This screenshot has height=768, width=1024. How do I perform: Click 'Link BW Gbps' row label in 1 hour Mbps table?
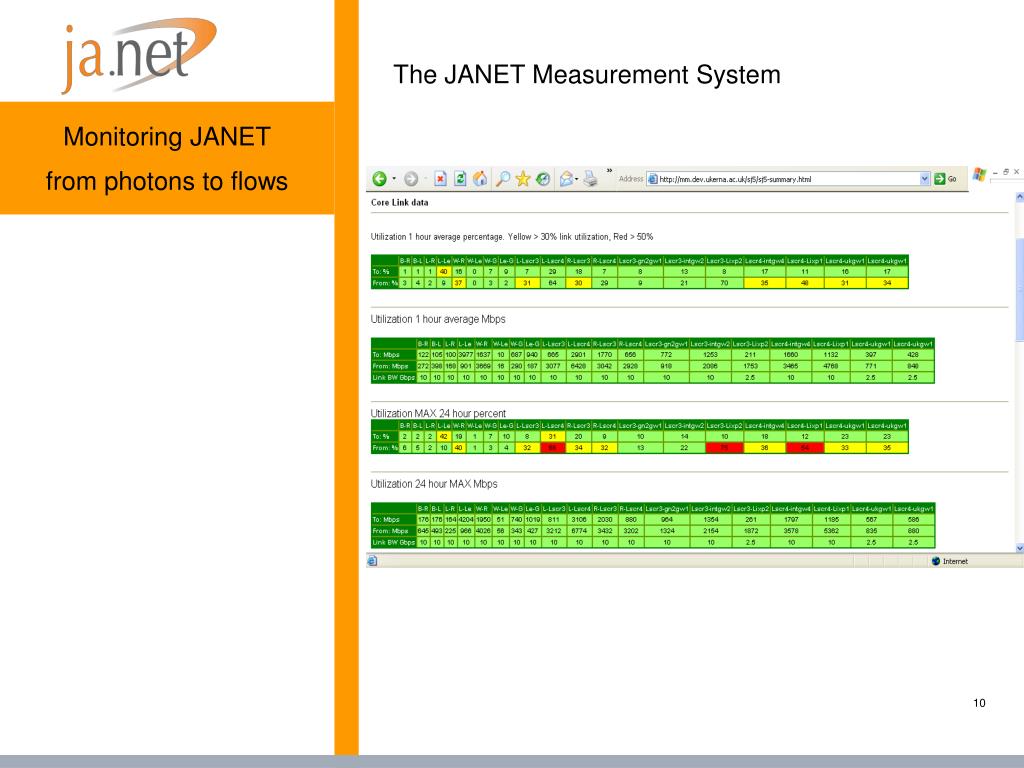(394, 377)
